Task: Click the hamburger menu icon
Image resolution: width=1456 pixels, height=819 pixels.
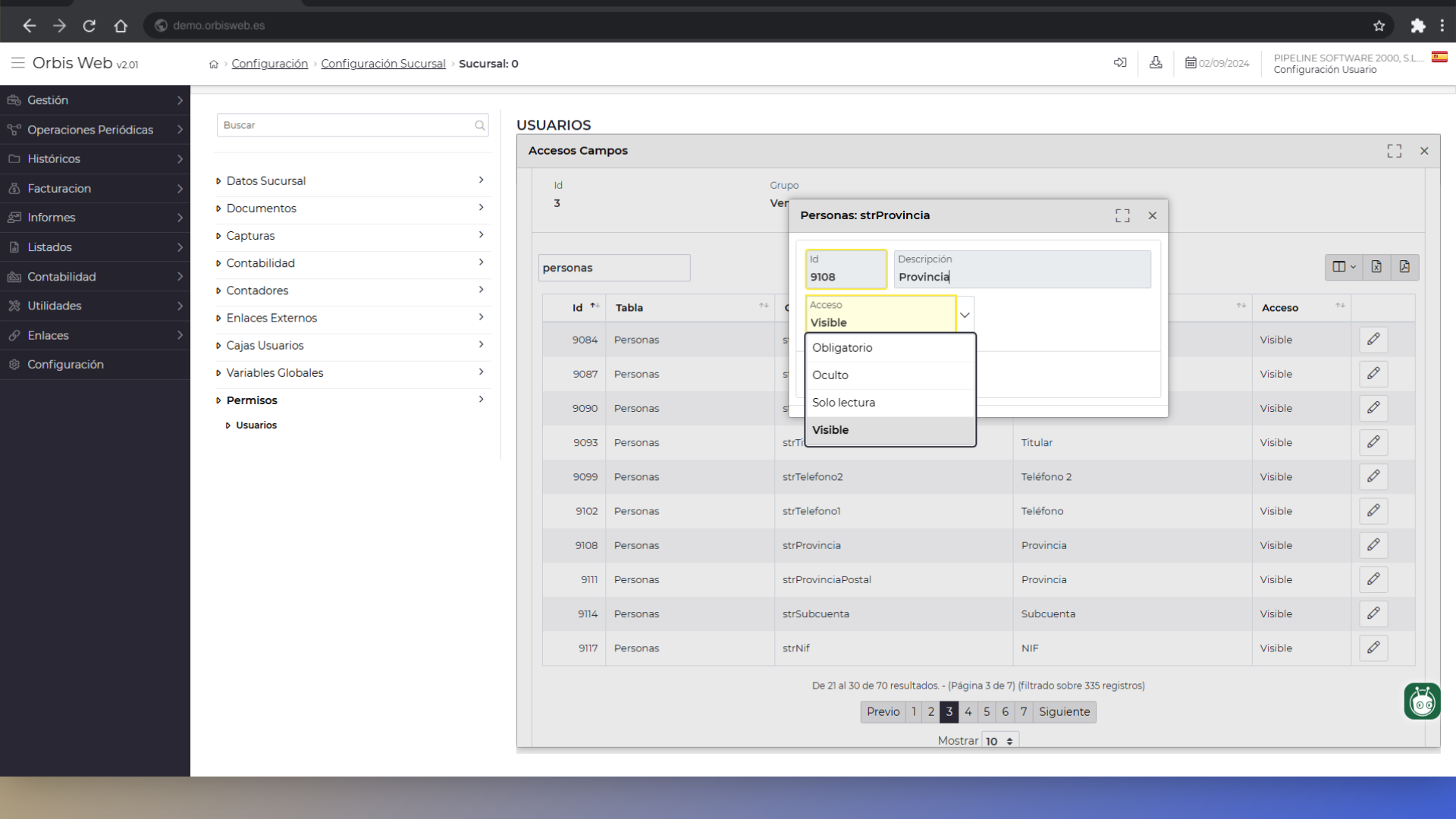Action: pos(18,63)
